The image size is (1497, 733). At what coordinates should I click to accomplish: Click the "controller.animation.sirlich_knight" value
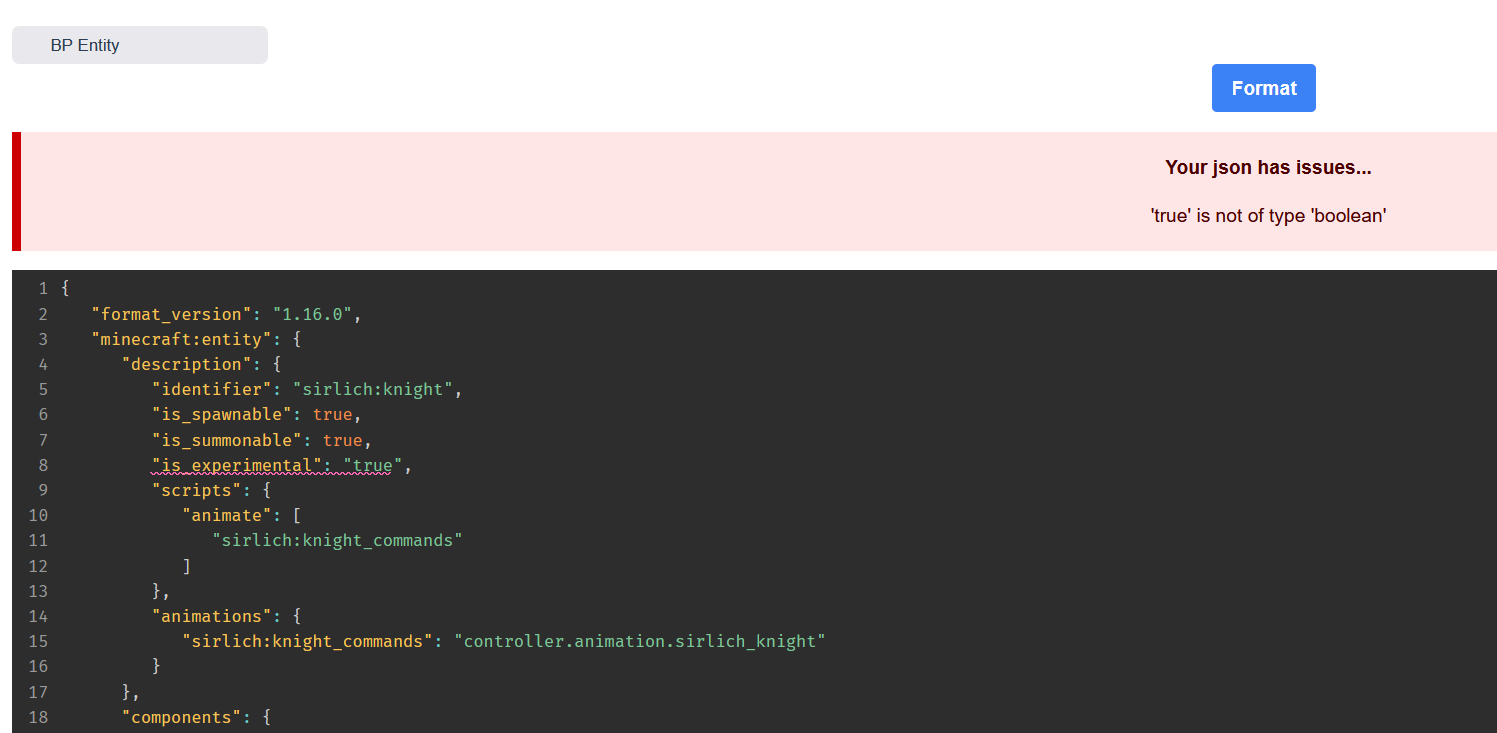click(x=640, y=641)
